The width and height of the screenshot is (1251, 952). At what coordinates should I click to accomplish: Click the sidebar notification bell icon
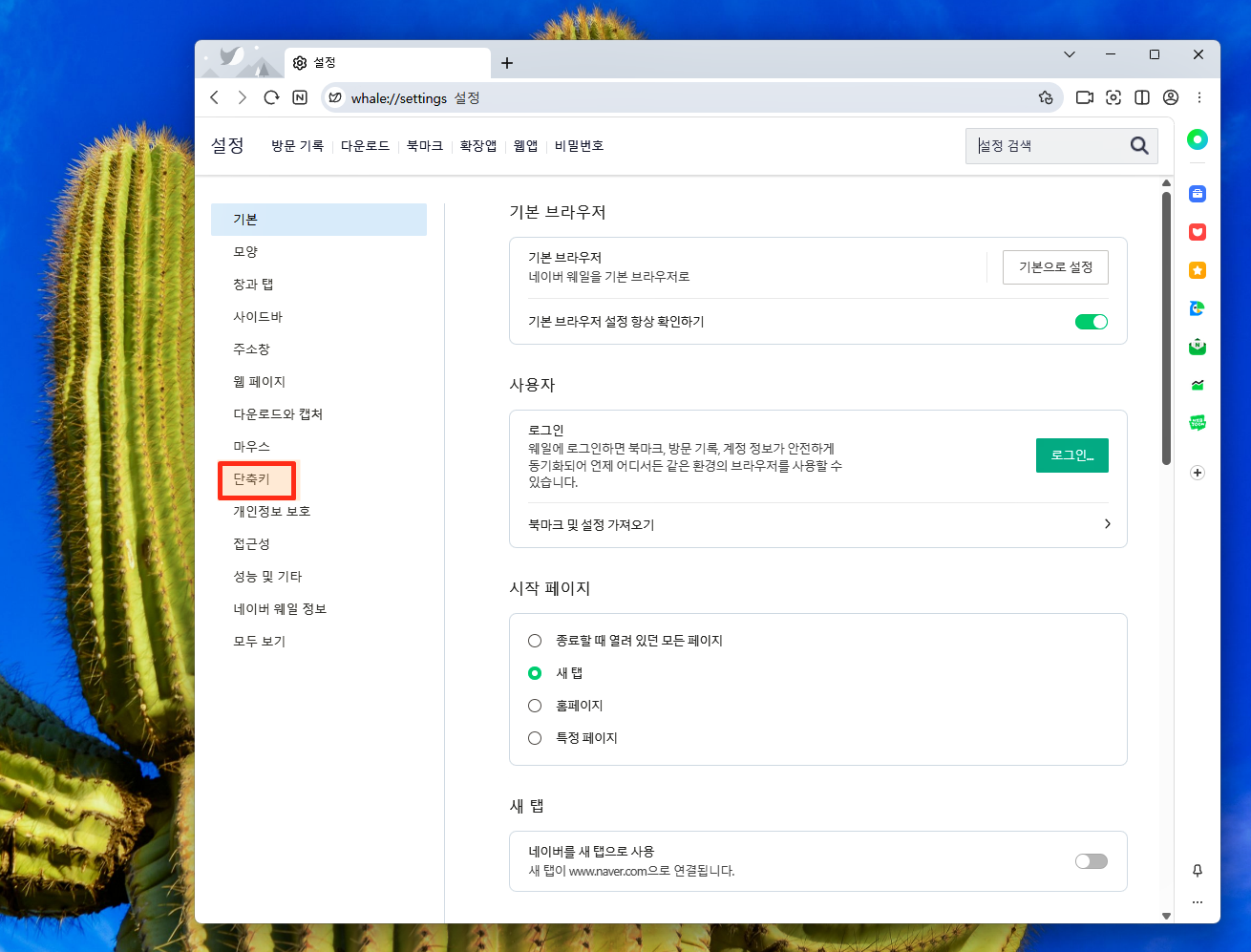coord(1198,871)
